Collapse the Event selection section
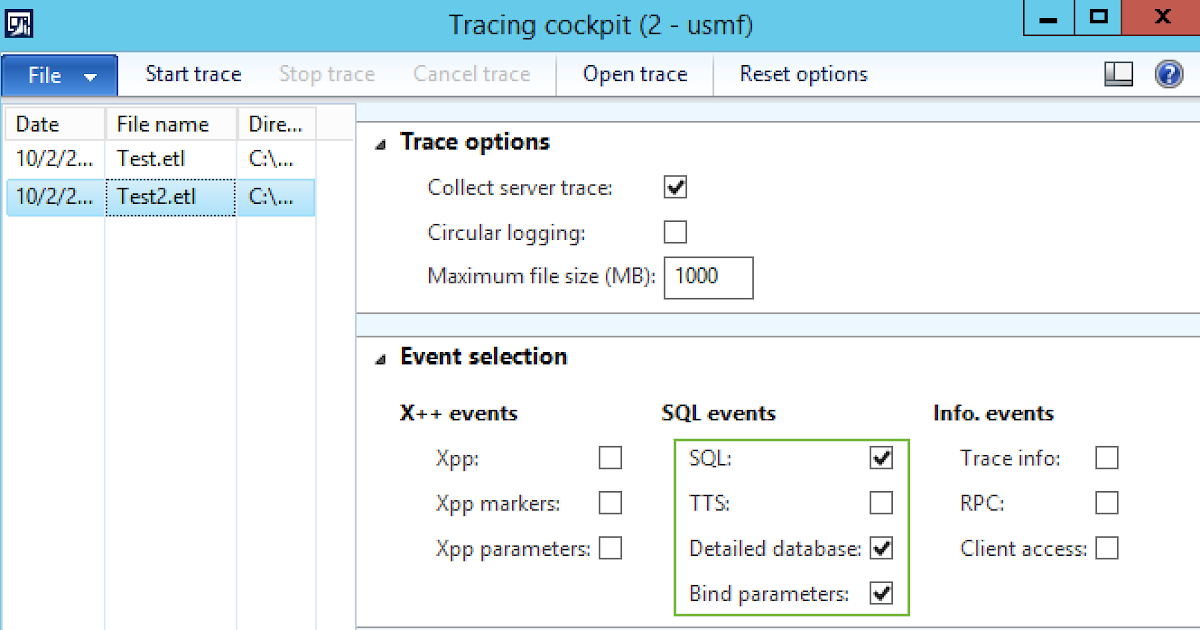1200x630 pixels. [380, 357]
